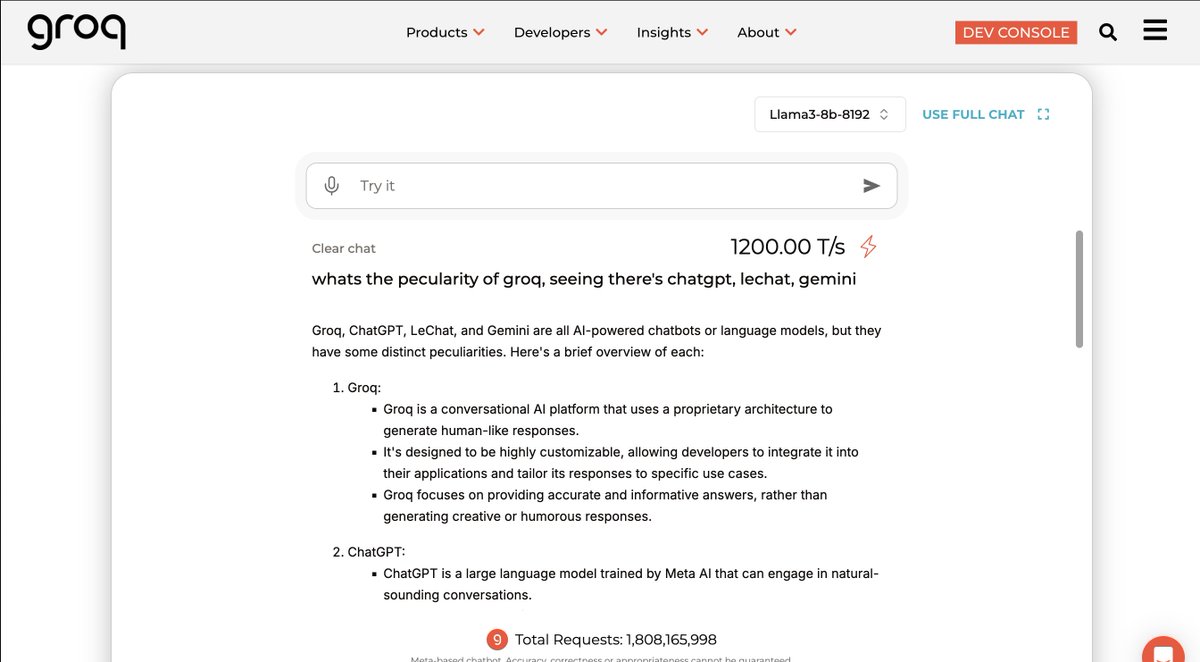
Task: Click the lightning bolt speed icon
Action: pos(868,246)
